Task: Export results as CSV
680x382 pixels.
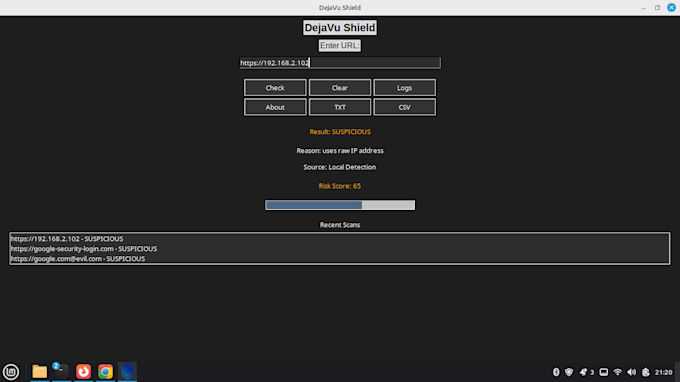Action: [x=404, y=107]
